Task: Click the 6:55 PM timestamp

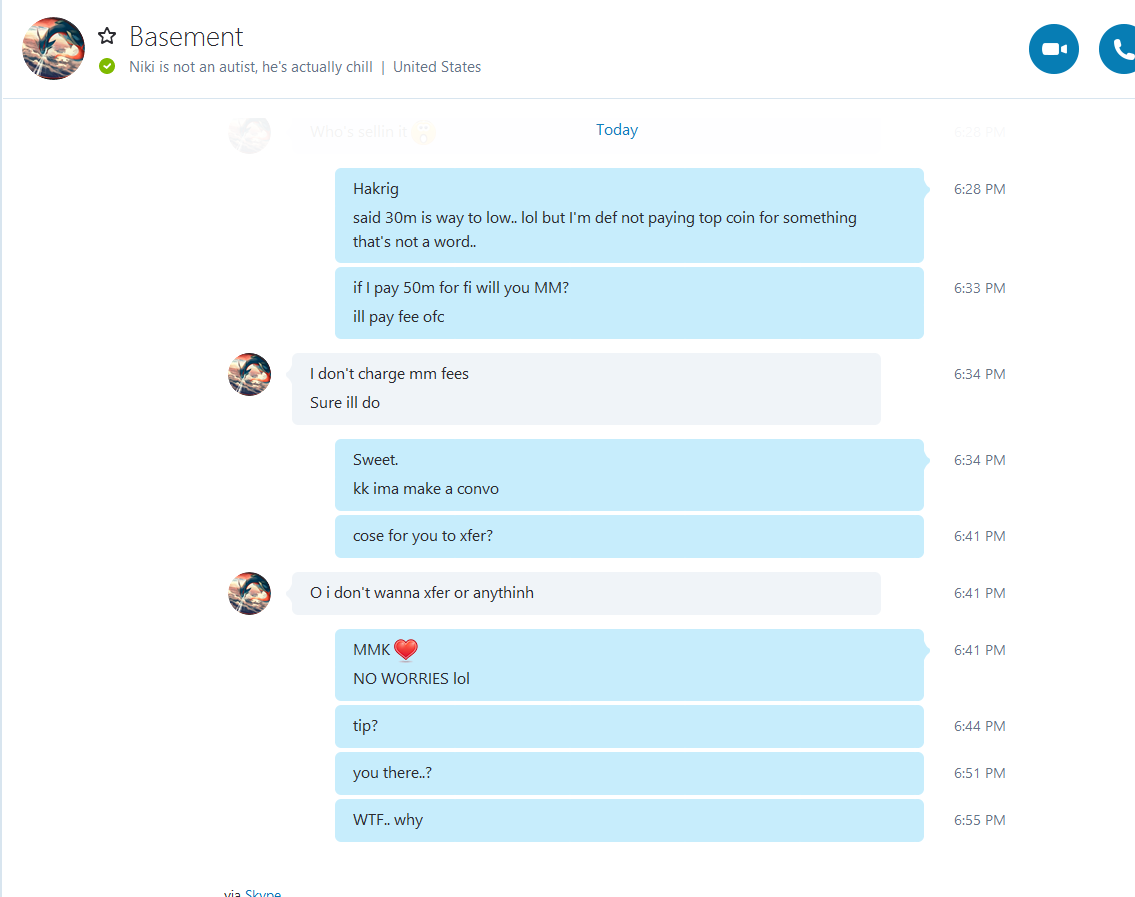Action: click(x=979, y=820)
